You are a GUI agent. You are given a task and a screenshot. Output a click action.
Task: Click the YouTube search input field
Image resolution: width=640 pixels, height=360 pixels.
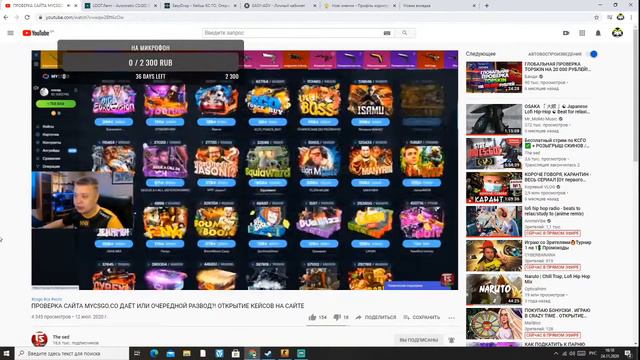(292, 33)
